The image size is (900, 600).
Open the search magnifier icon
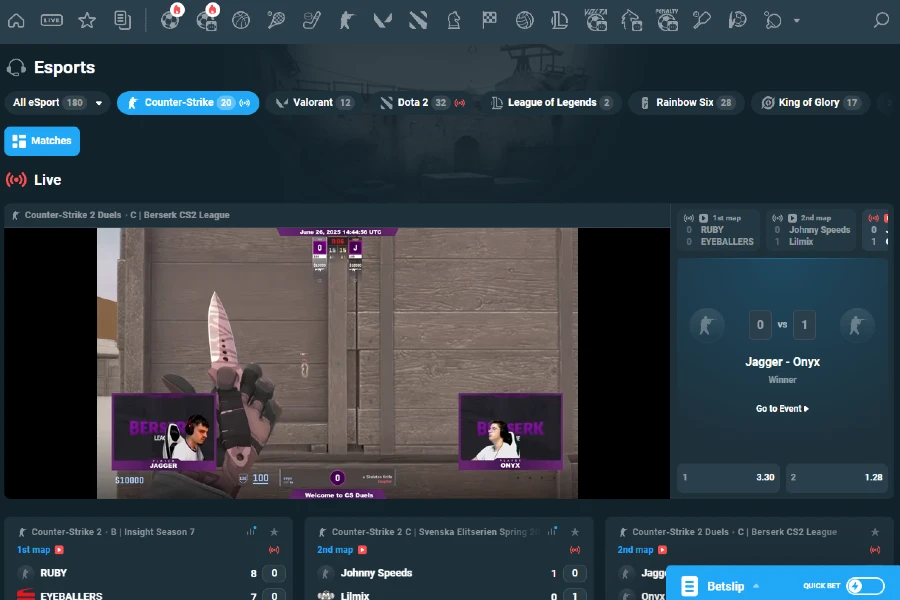point(880,20)
